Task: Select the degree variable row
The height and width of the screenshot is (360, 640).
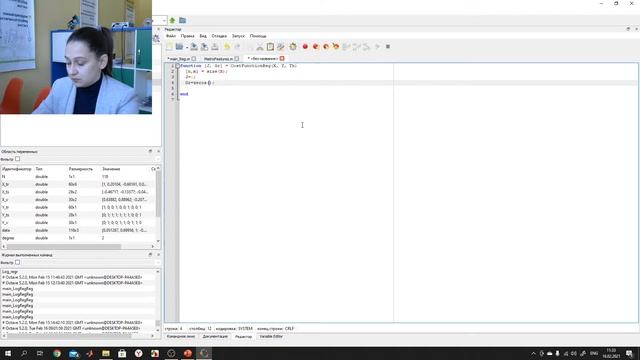Action: point(78,238)
